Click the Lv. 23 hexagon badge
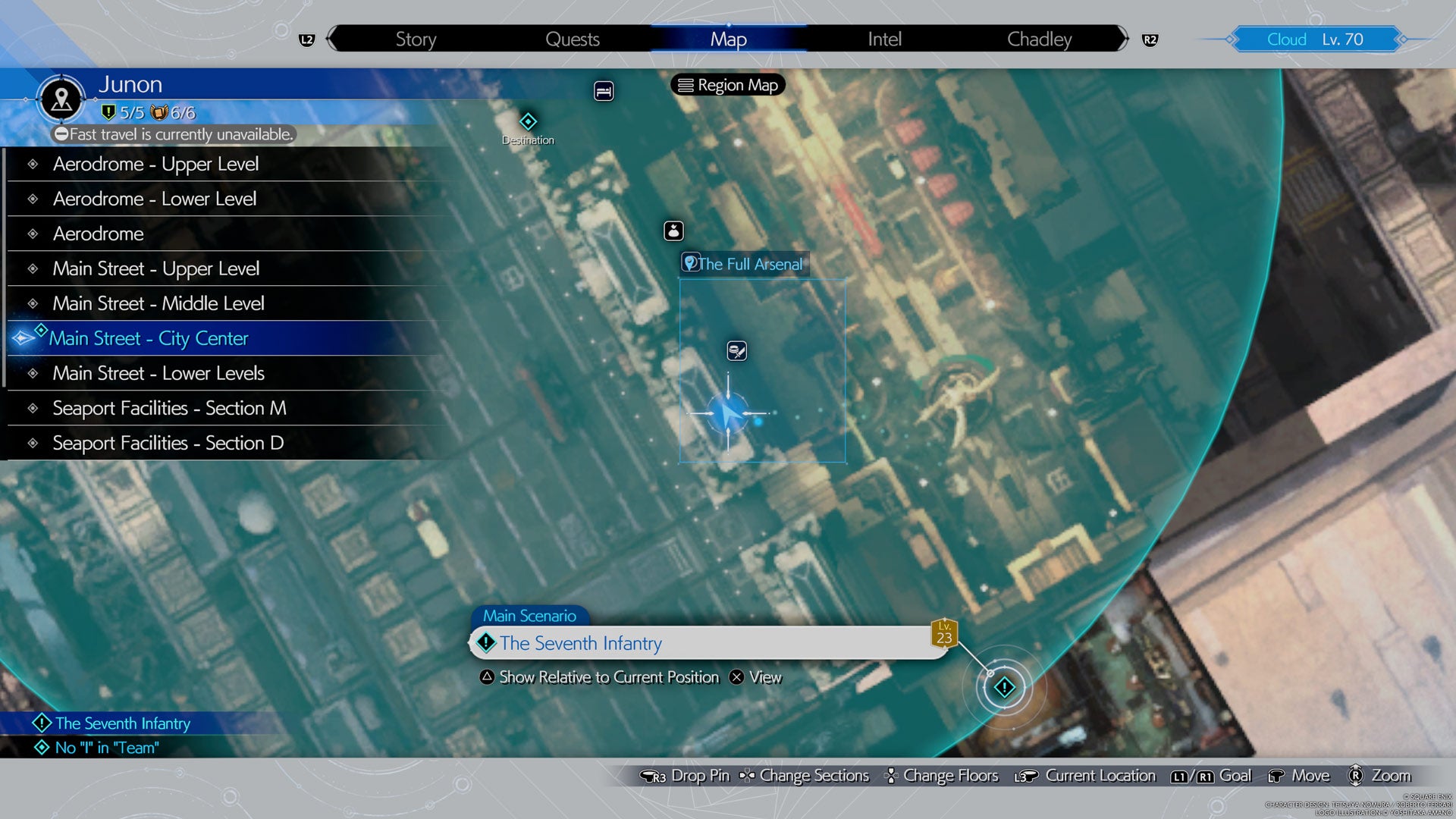 pos(944,633)
